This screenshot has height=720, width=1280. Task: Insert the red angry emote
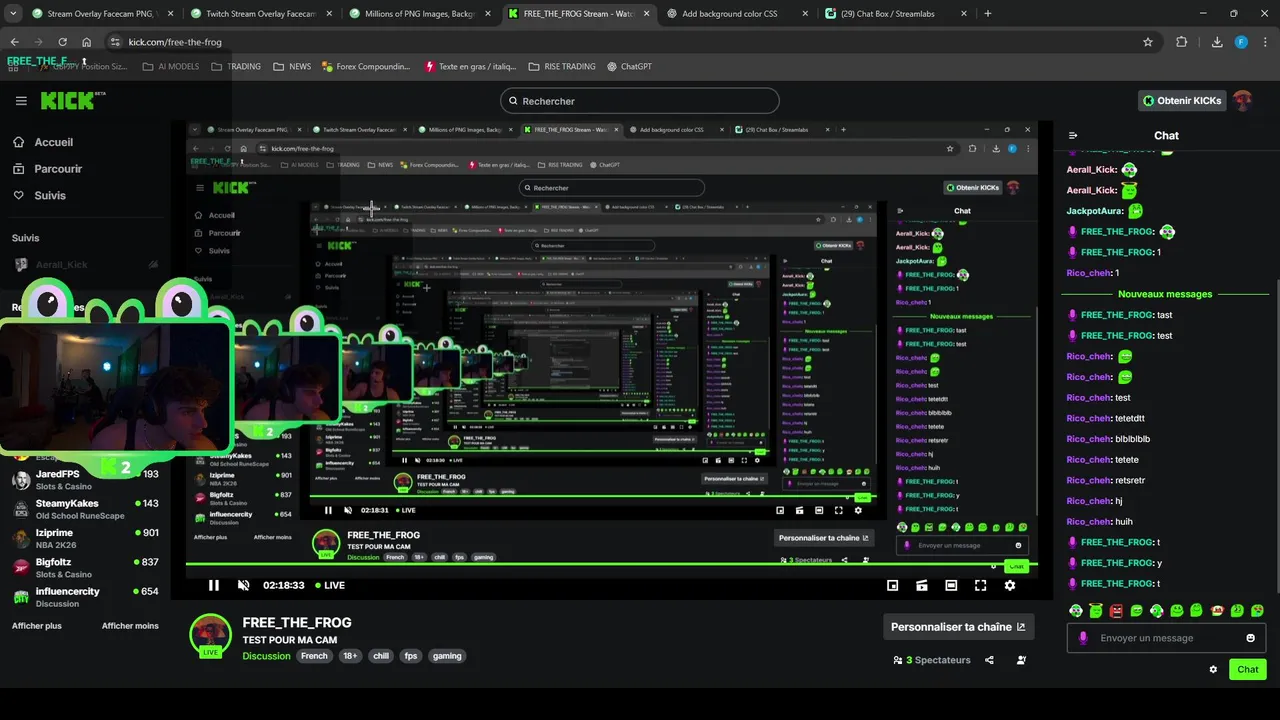[1116, 610]
